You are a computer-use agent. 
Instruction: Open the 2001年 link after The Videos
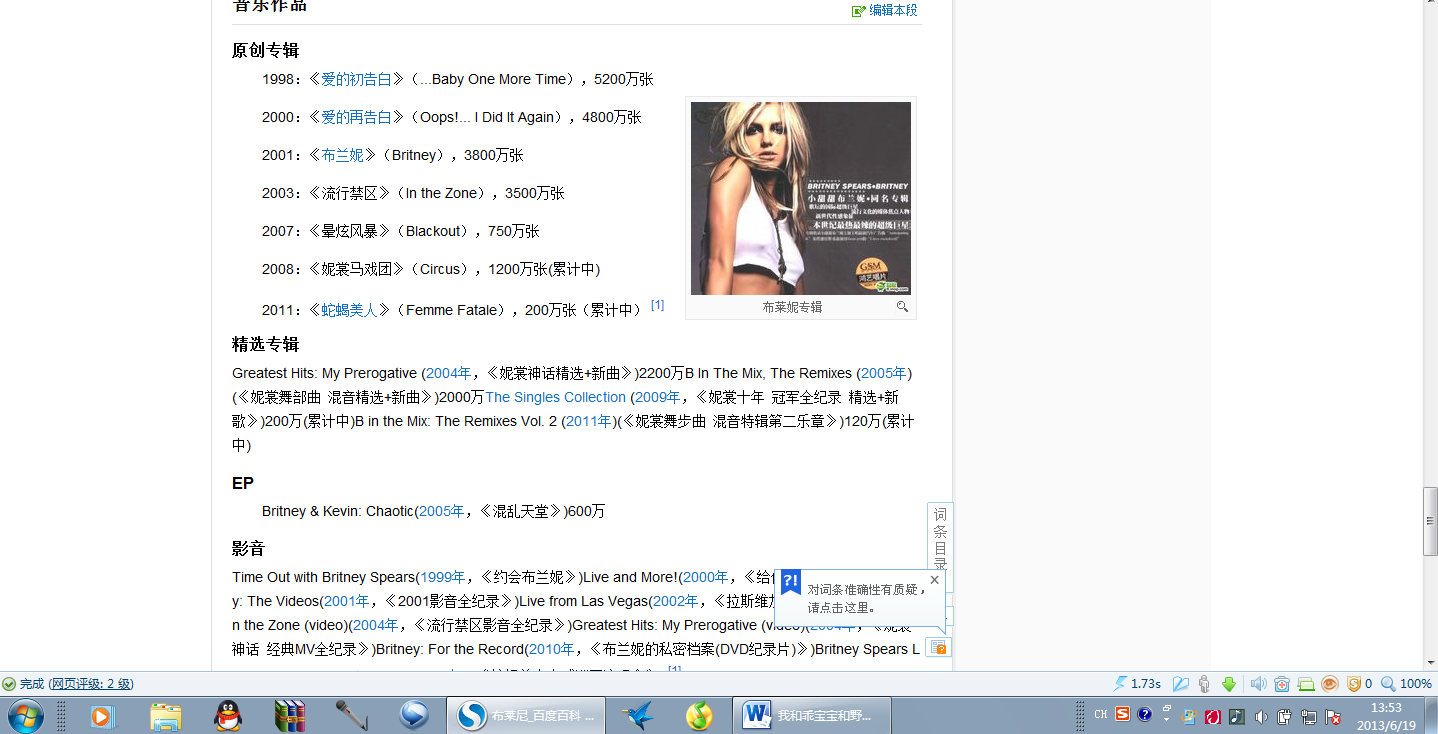[347, 601]
